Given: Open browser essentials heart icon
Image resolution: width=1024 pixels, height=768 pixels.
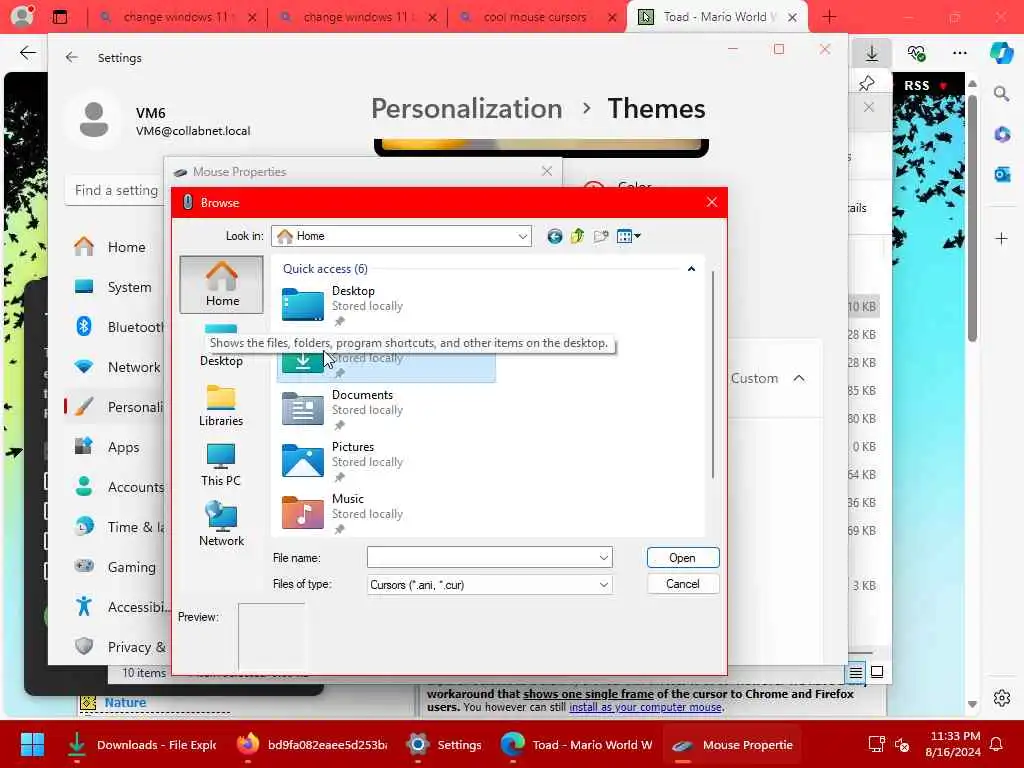Looking at the screenshot, I should [916, 52].
